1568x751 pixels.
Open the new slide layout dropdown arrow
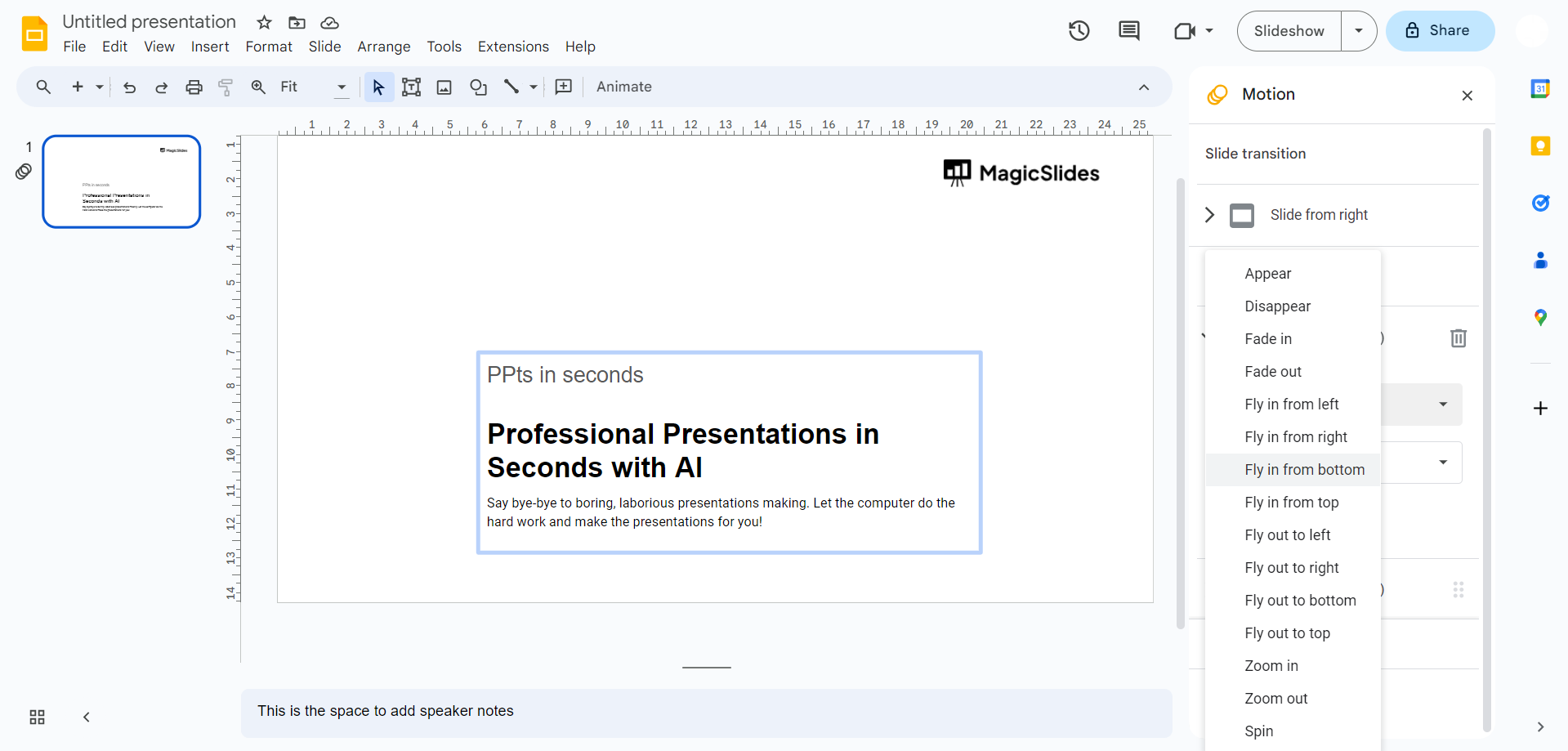[100, 87]
